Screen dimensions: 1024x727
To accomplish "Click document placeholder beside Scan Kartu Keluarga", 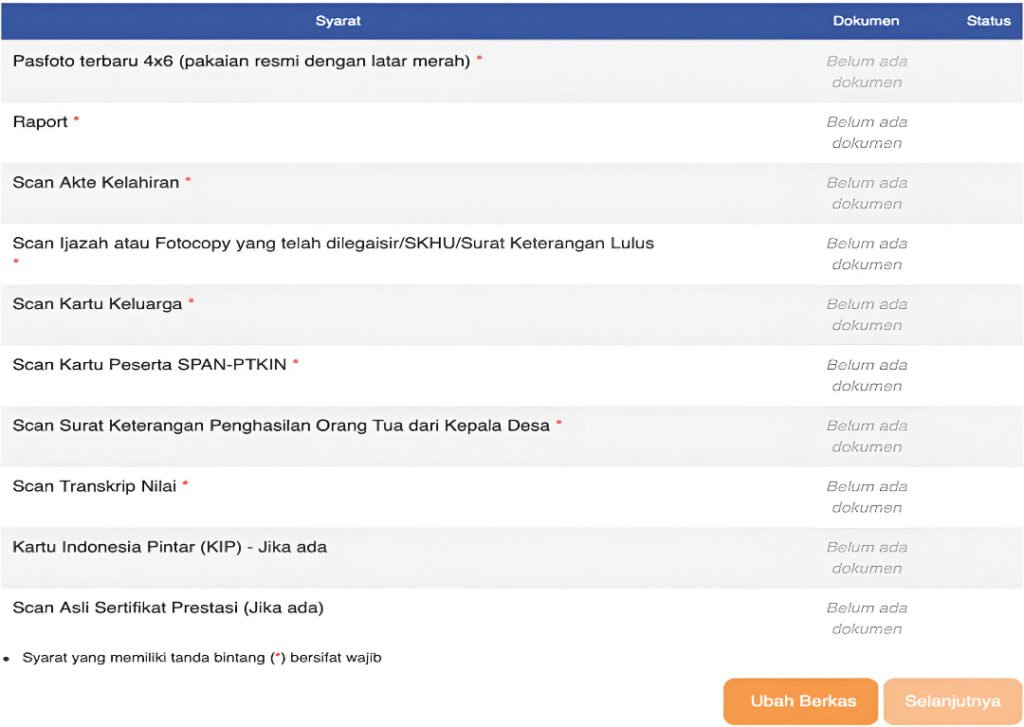I will click(x=866, y=315).
